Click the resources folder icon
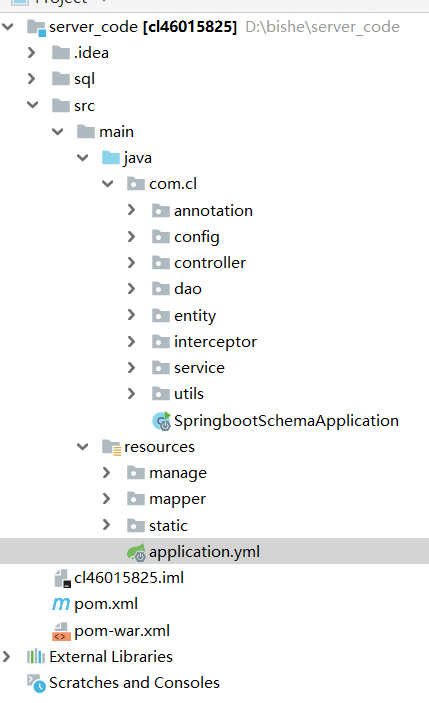This screenshot has height=703, width=429. 111,447
